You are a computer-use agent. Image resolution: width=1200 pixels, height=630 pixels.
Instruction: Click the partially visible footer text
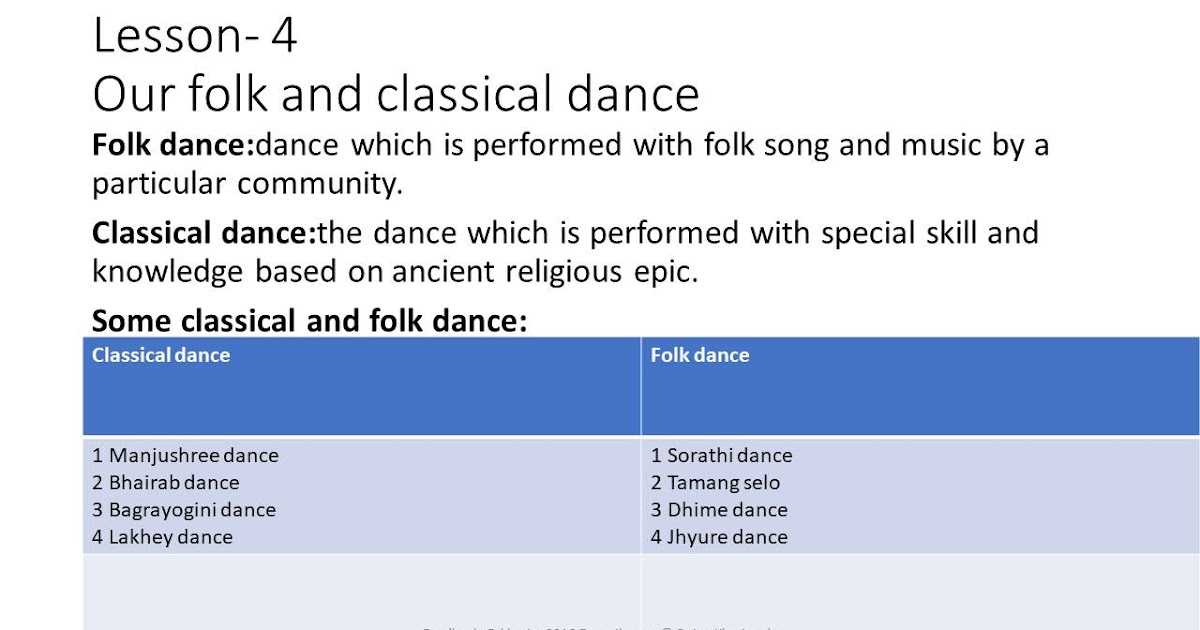(598, 627)
